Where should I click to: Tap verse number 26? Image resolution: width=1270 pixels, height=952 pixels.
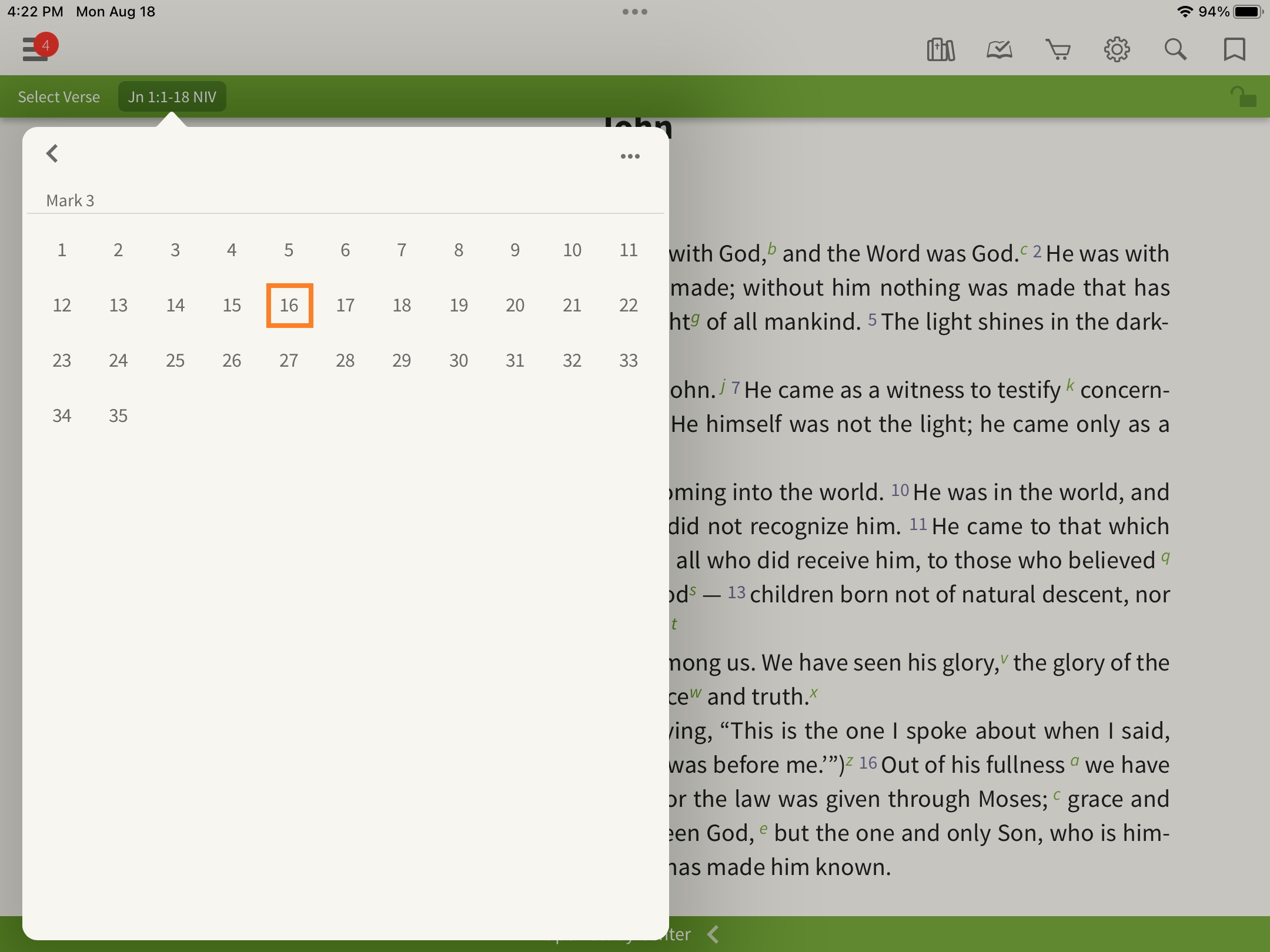pyautogui.click(x=232, y=361)
